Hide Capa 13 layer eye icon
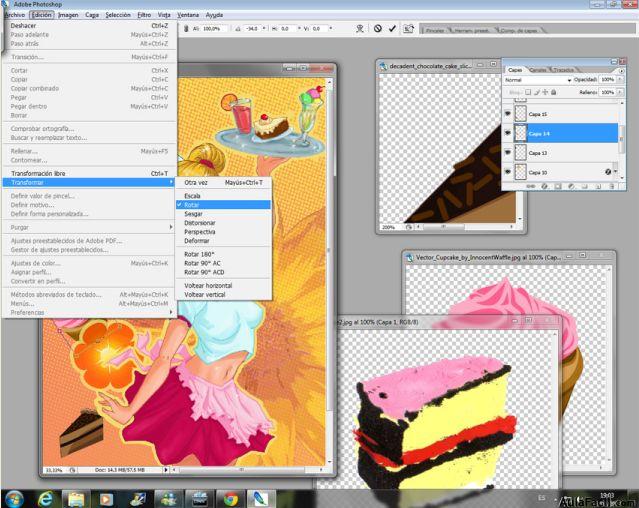 (x=507, y=152)
